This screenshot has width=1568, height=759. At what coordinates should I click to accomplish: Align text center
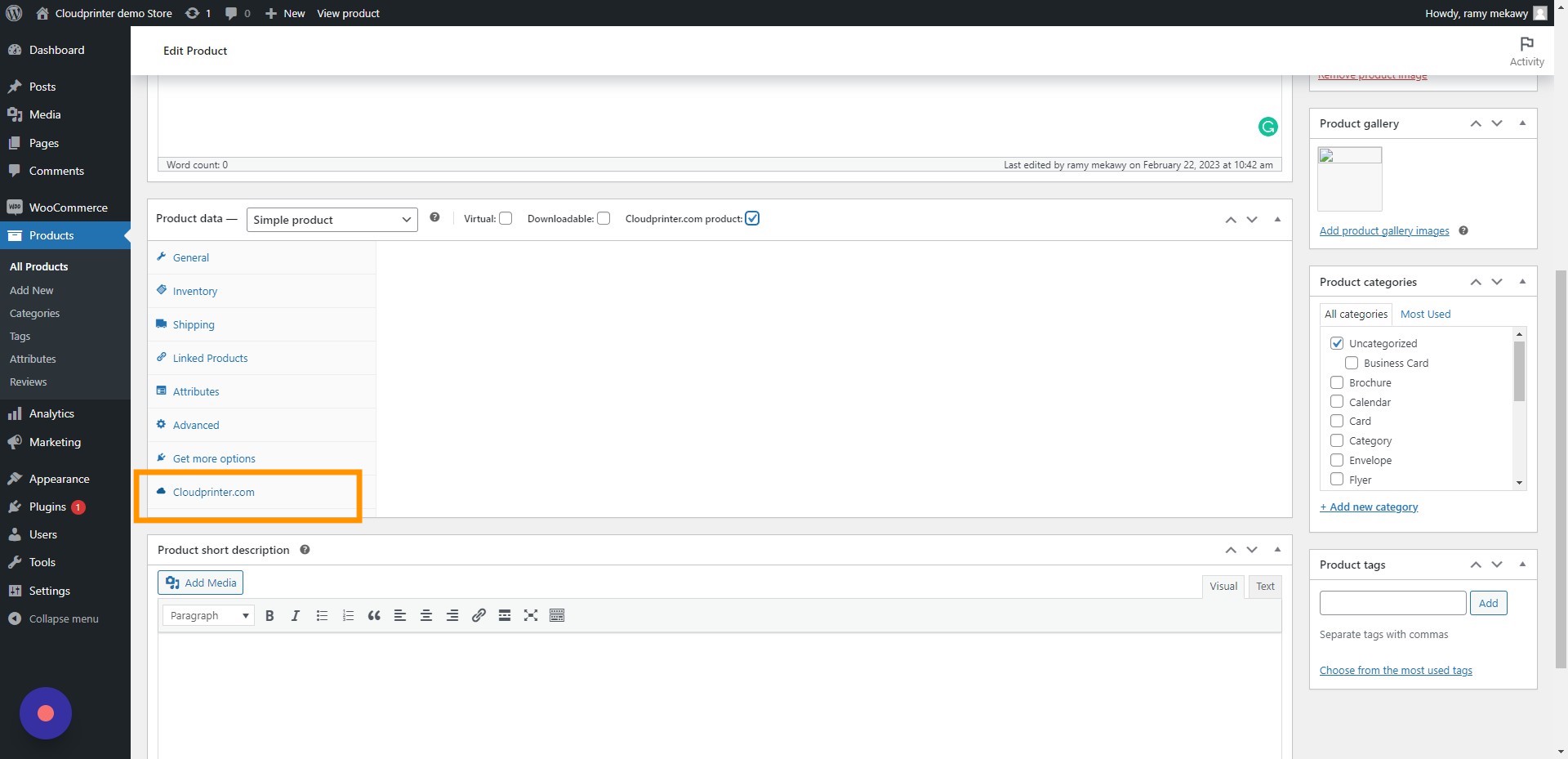point(426,615)
